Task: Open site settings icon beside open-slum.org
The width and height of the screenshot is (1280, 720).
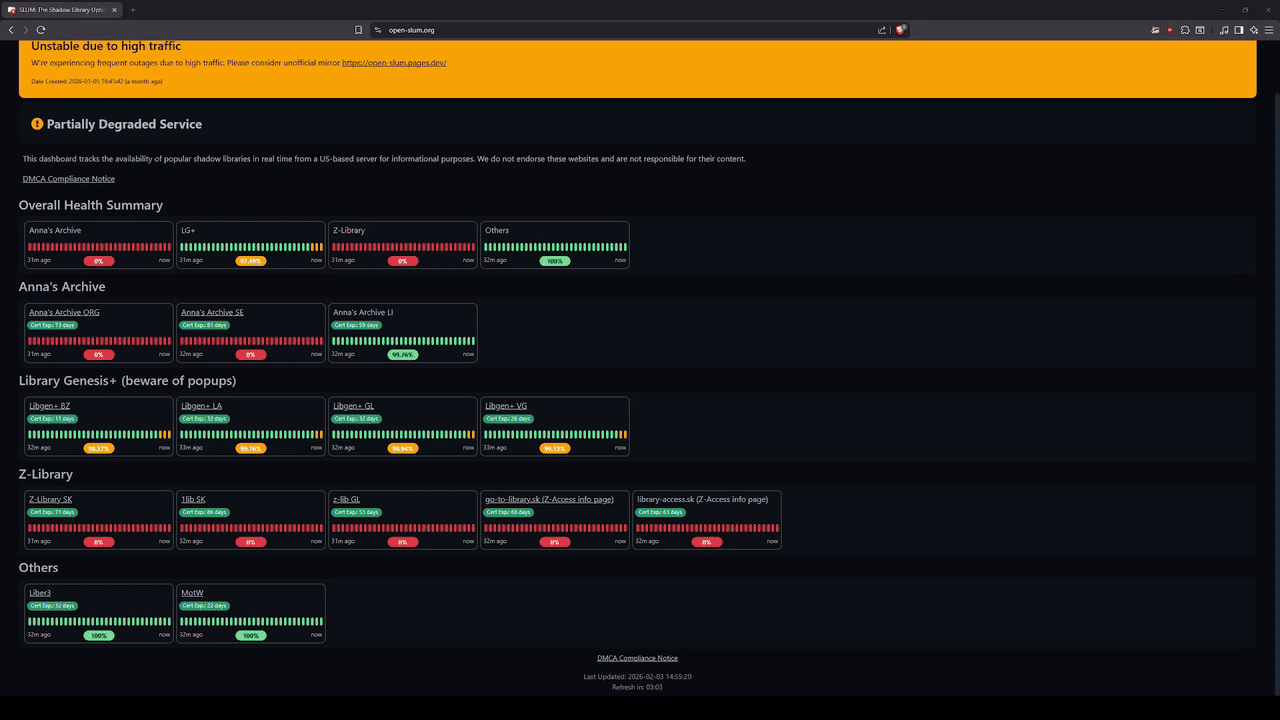Action: (378, 30)
